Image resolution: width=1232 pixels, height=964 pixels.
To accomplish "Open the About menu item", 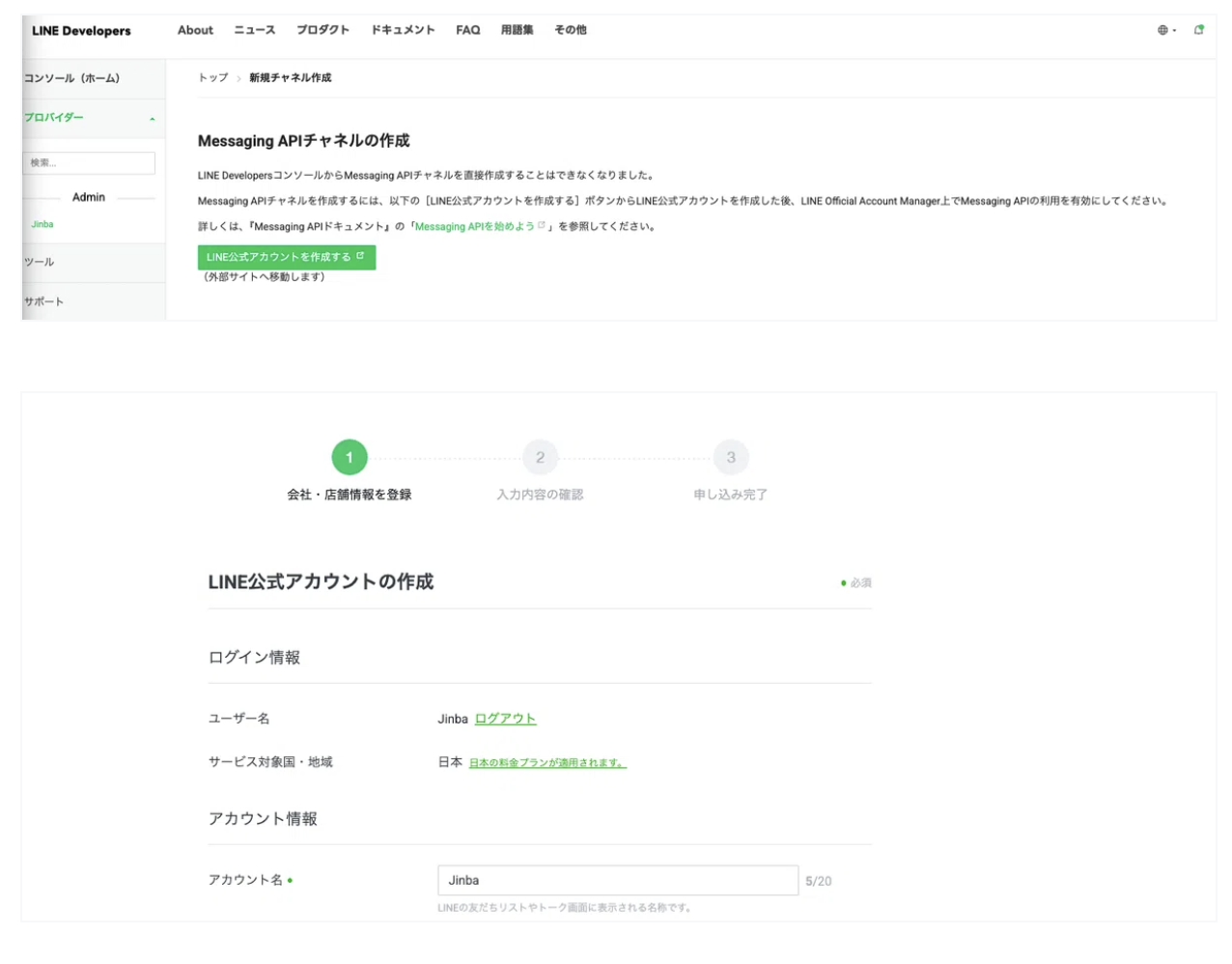I will click(x=195, y=30).
